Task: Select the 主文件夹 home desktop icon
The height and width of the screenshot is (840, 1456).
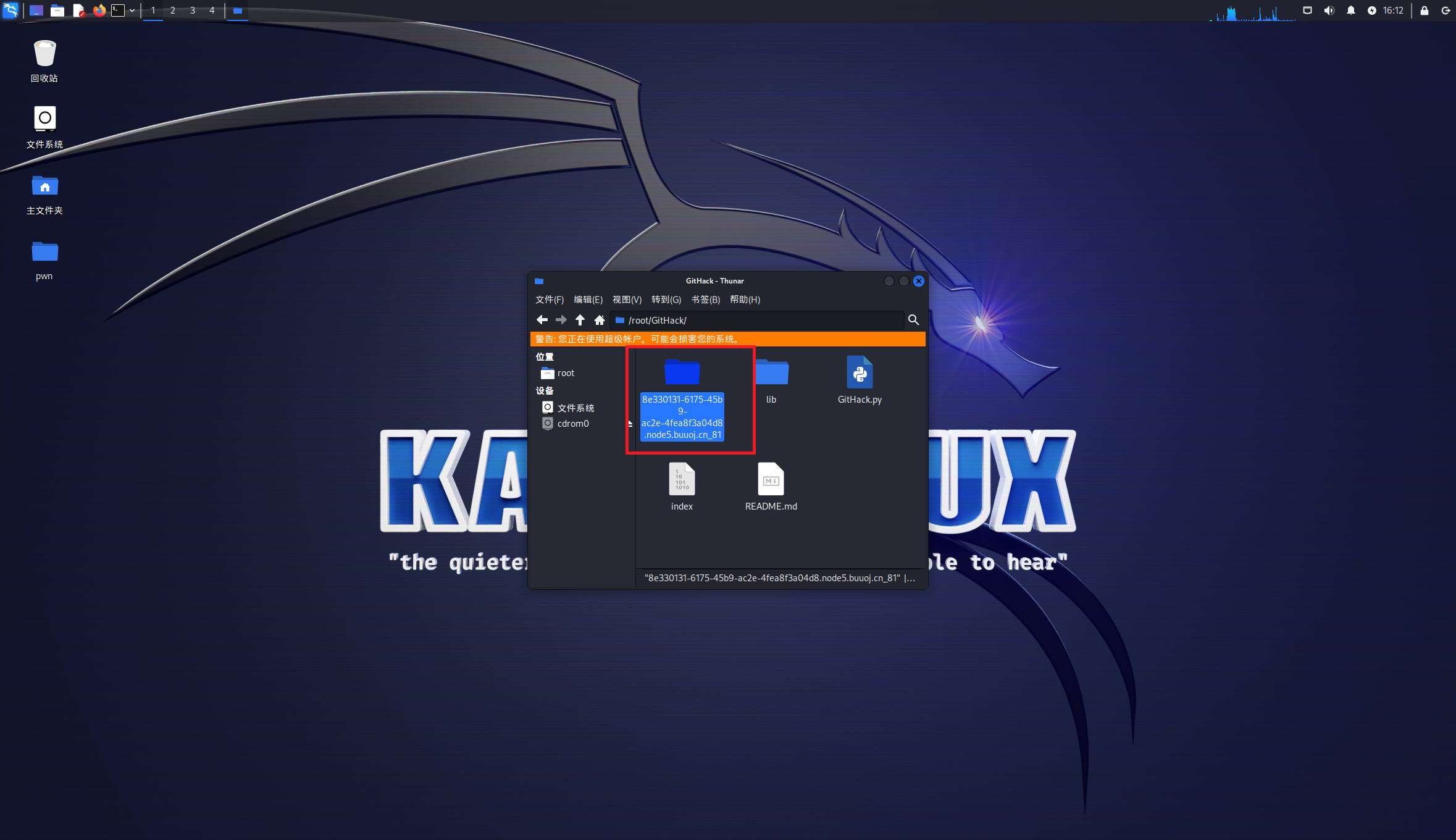Action: [x=44, y=194]
